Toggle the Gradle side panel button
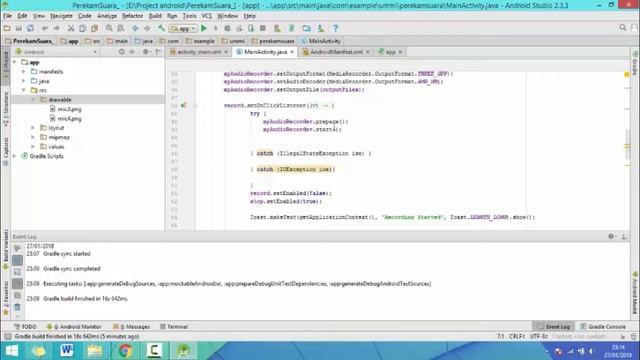This screenshot has width=640, height=360. click(x=635, y=63)
